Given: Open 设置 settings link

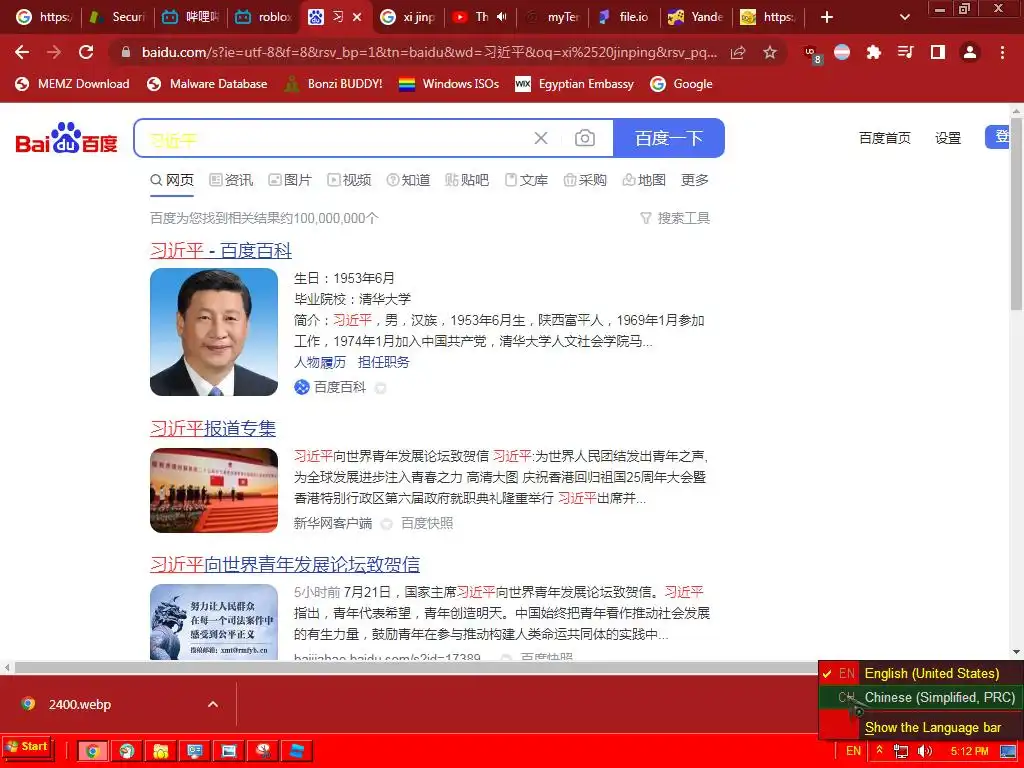Looking at the screenshot, I should coord(948,138).
